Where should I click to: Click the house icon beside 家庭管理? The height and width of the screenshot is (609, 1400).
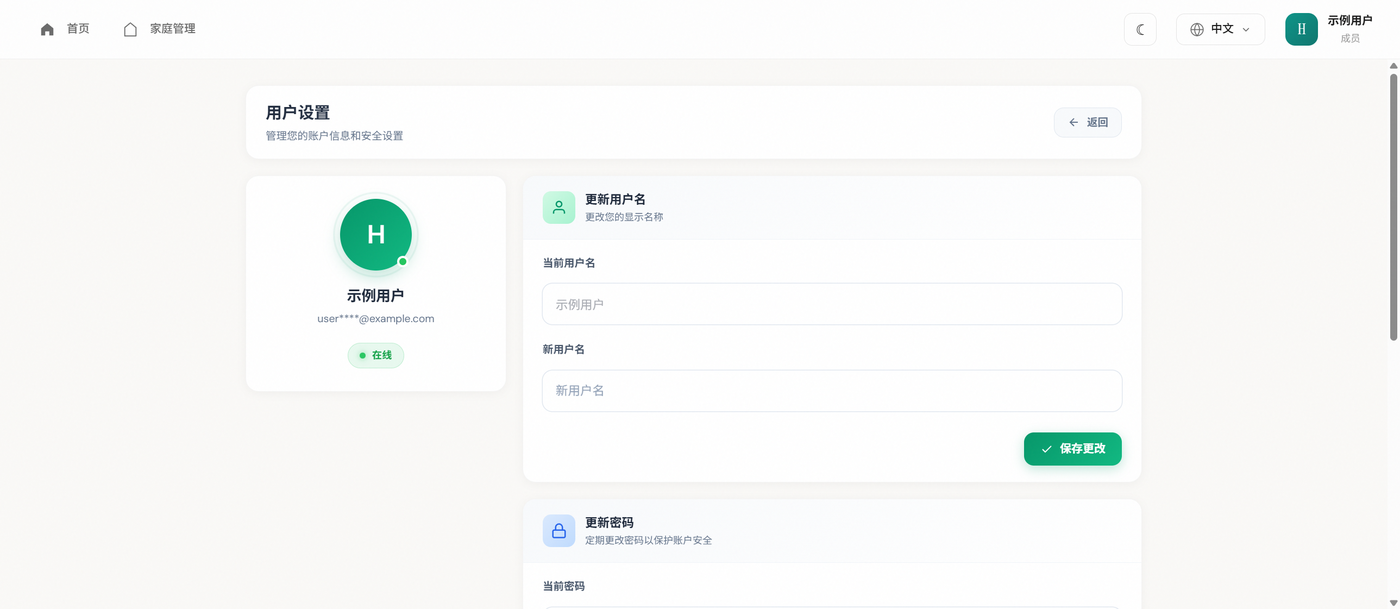[x=130, y=29]
